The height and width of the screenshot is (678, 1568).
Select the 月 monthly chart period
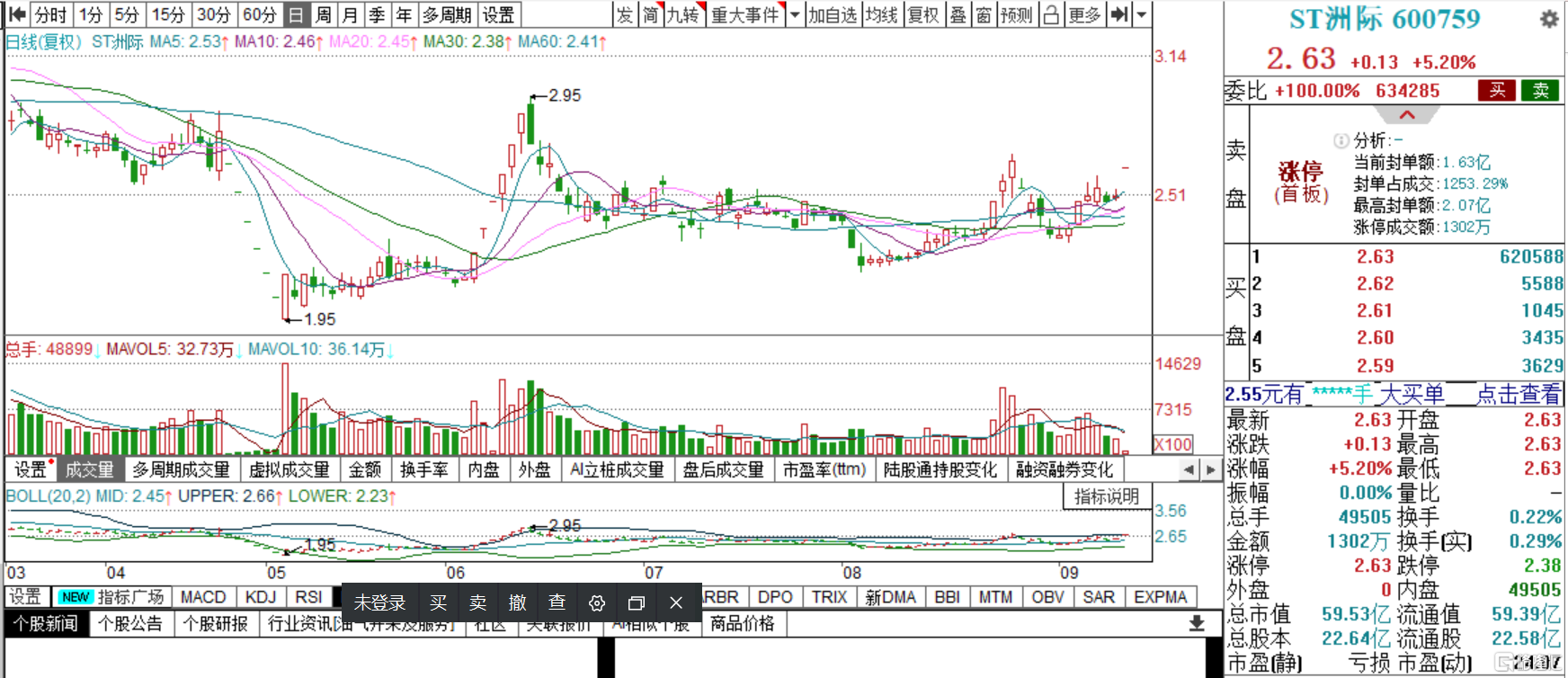[x=351, y=14]
